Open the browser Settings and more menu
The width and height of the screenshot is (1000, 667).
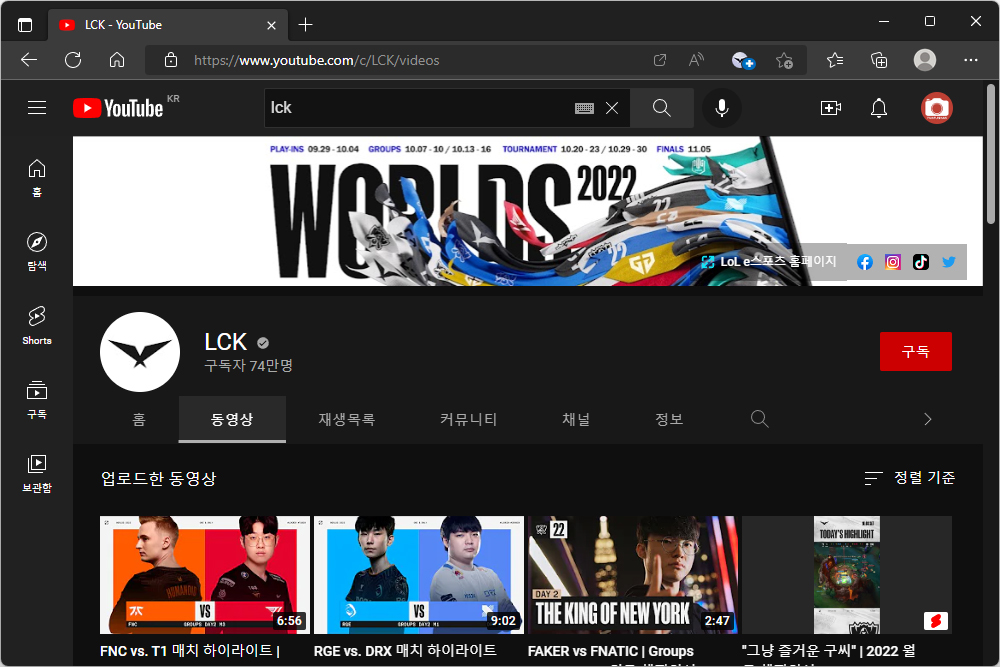pos(971,60)
